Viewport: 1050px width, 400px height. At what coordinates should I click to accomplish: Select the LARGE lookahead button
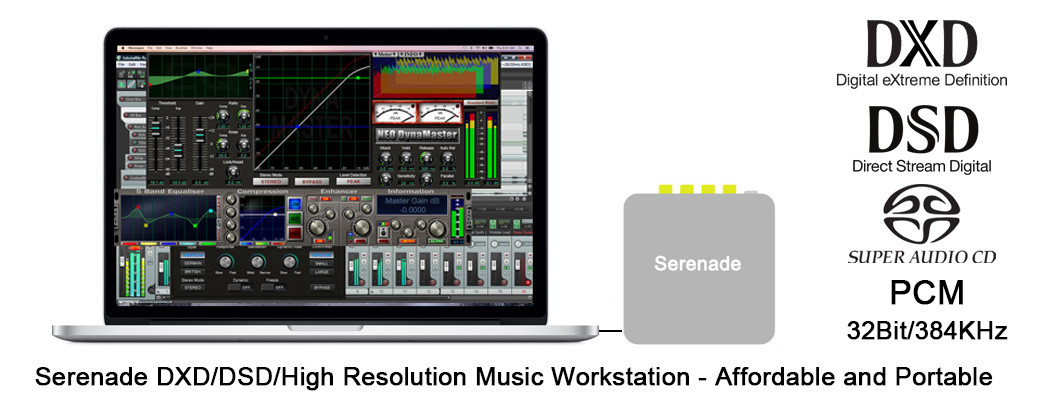tap(321, 271)
